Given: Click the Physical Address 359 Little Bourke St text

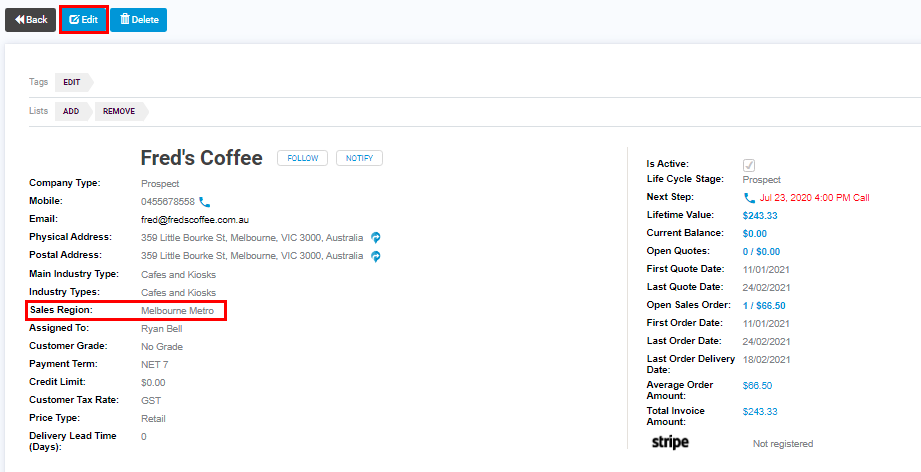Looking at the screenshot, I should pos(252,238).
